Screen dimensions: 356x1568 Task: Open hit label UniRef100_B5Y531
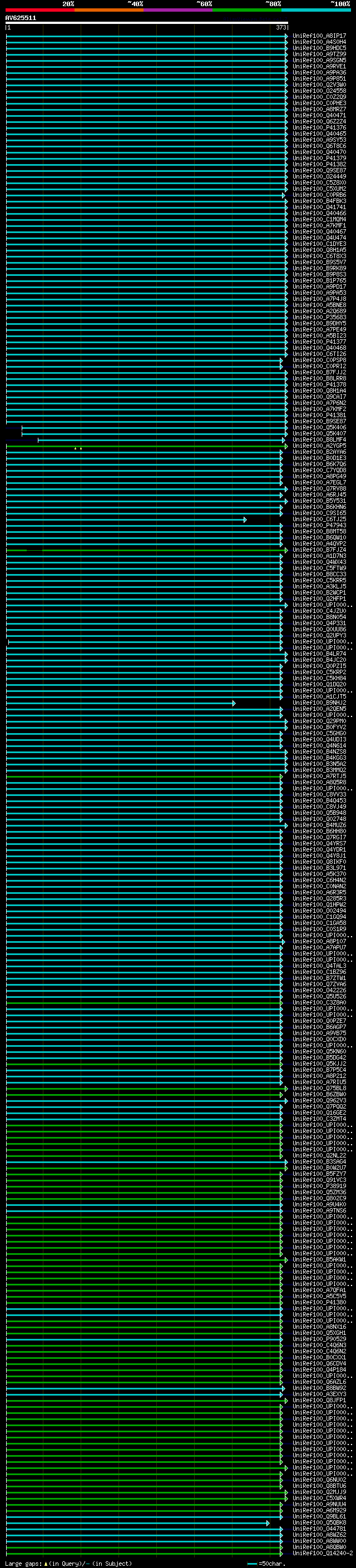click(x=319, y=501)
